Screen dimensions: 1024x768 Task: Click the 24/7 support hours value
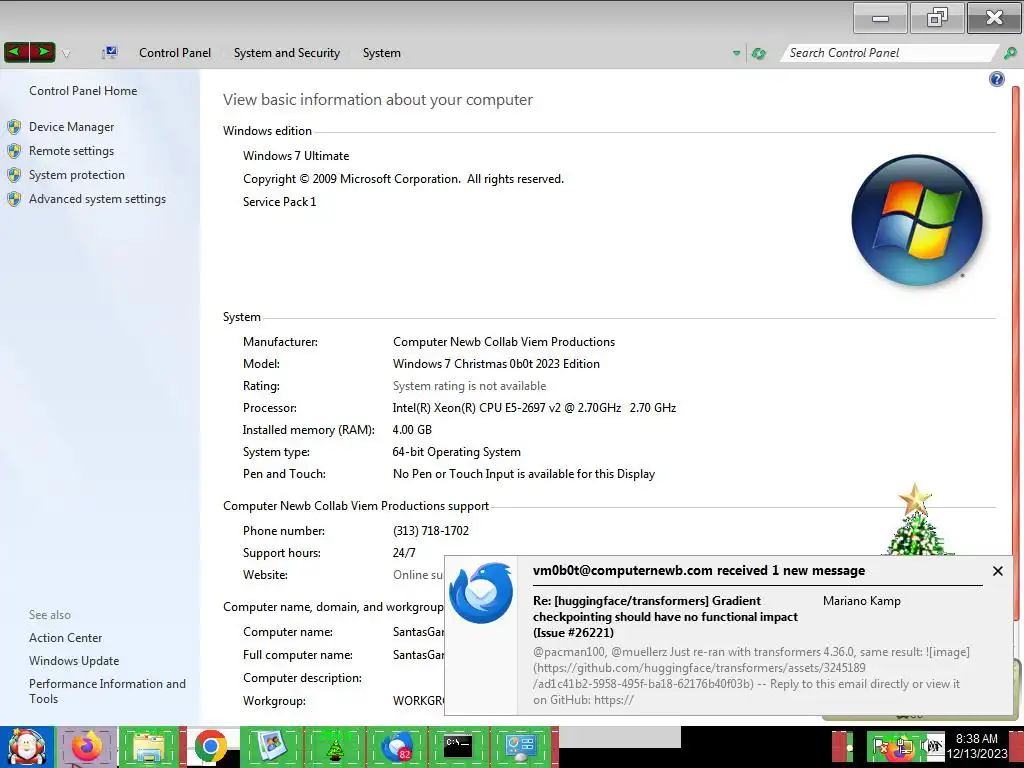404,553
